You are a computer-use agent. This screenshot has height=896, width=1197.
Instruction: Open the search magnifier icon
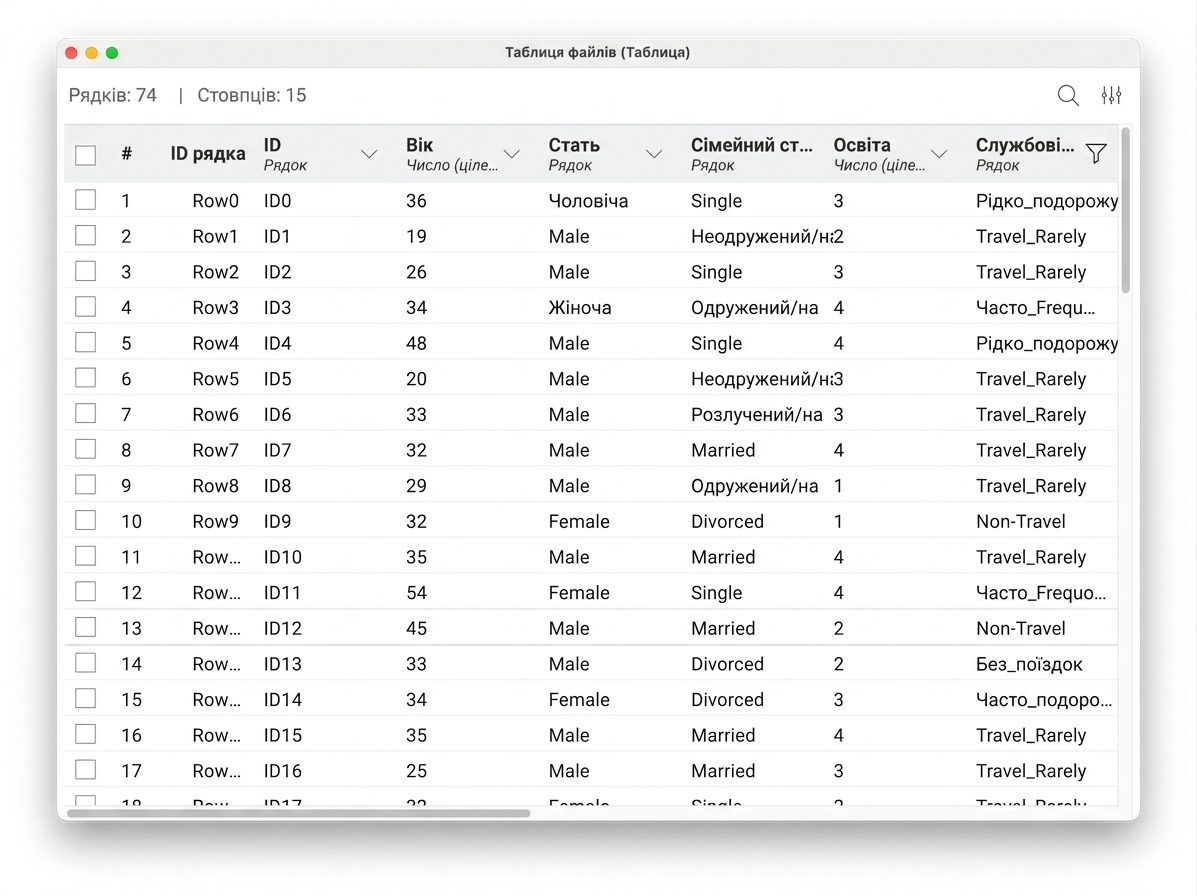click(1067, 95)
